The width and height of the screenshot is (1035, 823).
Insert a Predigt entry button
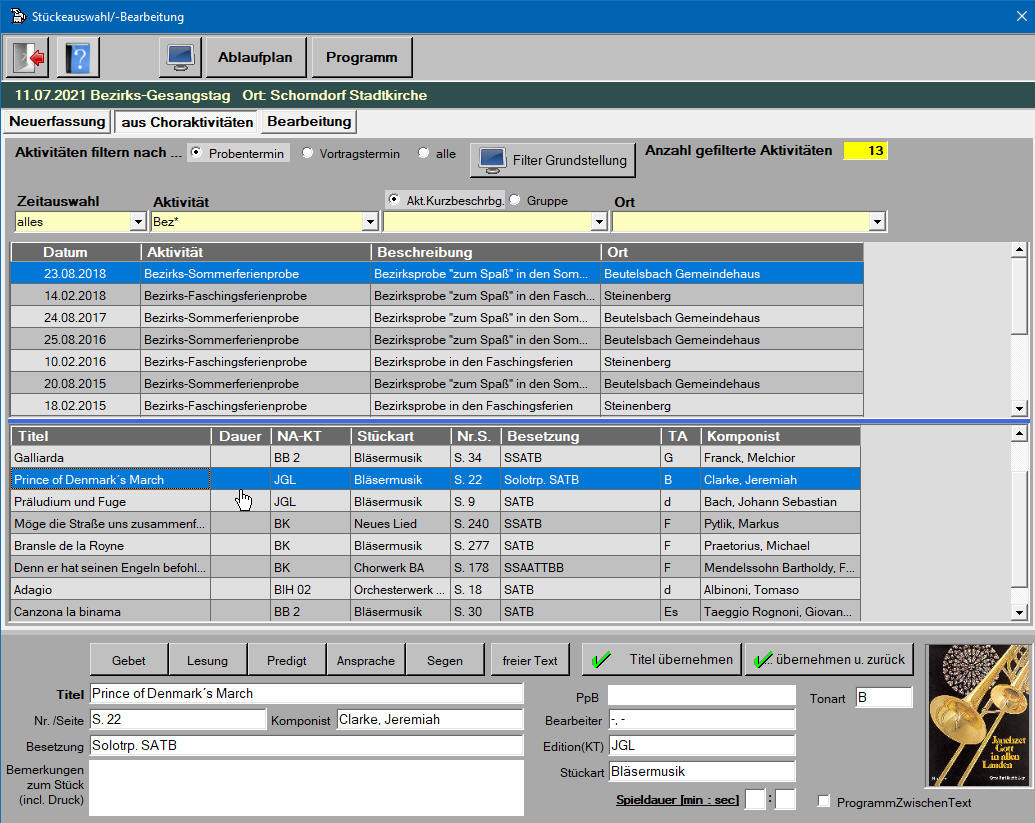[287, 660]
